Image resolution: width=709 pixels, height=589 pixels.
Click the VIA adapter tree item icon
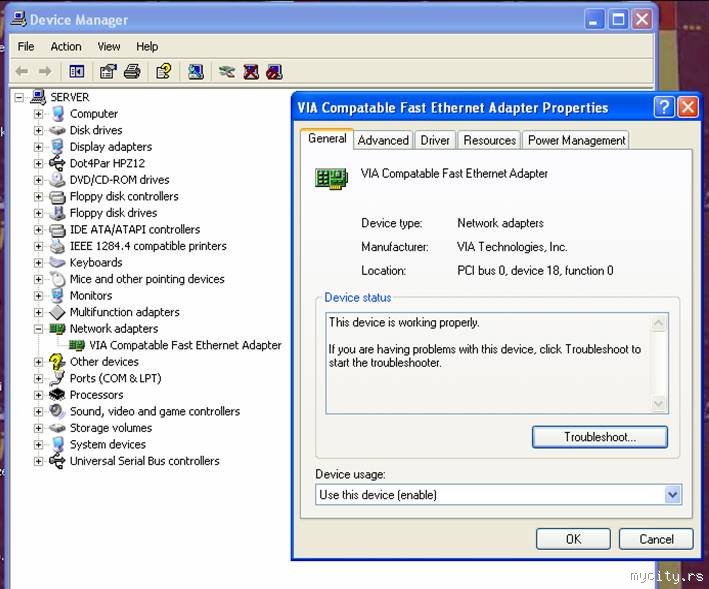tap(77, 345)
